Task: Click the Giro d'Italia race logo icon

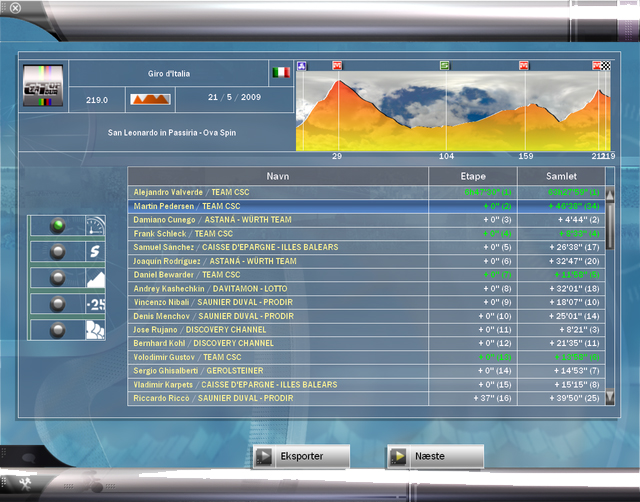Action: pyautogui.click(x=43, y=86)
